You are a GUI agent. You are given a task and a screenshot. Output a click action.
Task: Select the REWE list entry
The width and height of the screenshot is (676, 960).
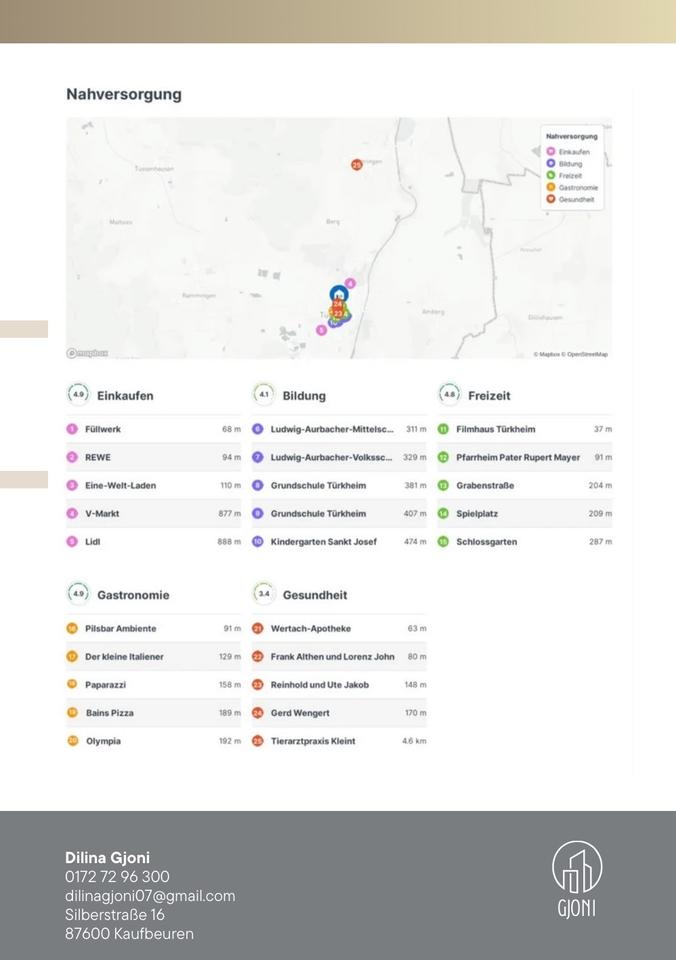coord(98,457)
